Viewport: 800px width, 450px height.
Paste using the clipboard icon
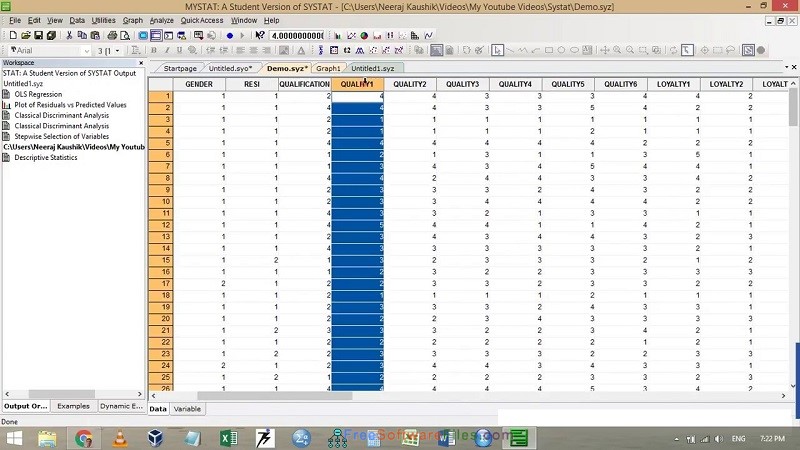[x=95, y=35]
